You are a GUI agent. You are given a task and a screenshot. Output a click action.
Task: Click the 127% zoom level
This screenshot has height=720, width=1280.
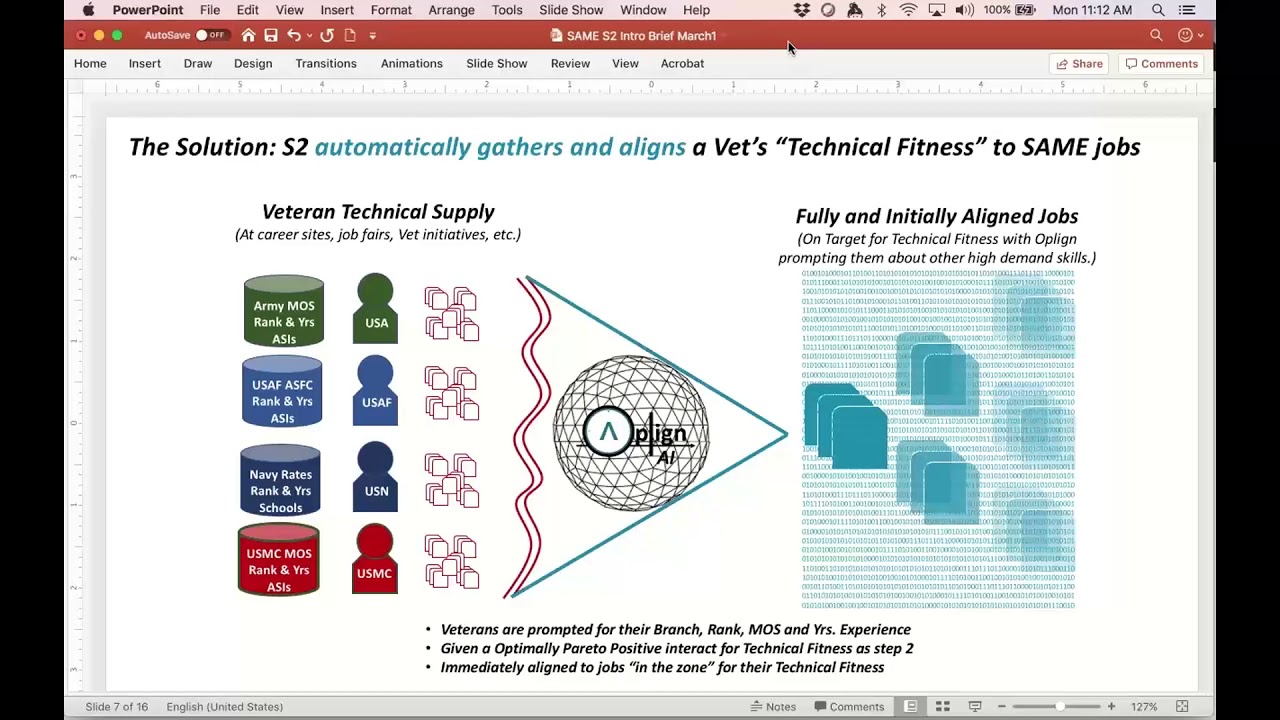point(1144,707)
